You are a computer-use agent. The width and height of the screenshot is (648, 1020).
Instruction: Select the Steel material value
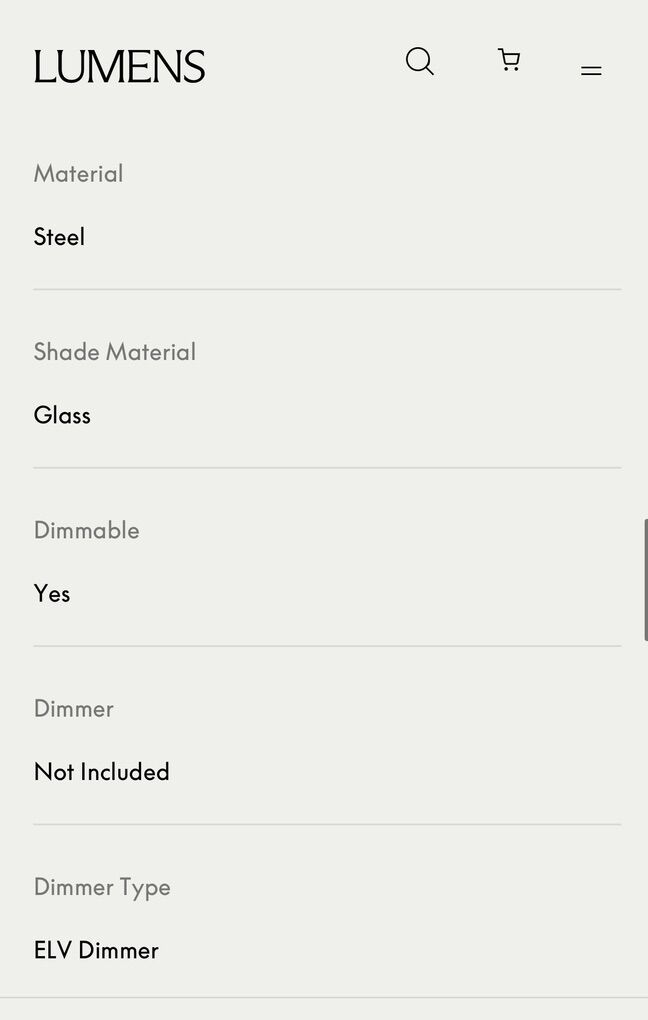59,237
